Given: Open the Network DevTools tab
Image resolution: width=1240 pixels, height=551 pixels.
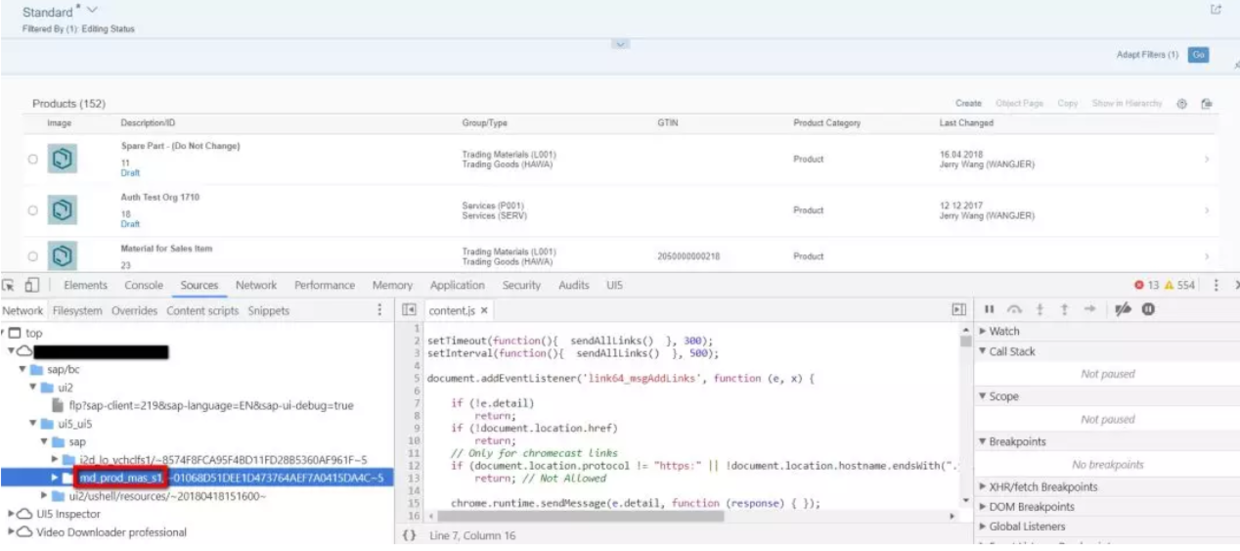Looking at the screenshot, I should [x=256, y=286].
